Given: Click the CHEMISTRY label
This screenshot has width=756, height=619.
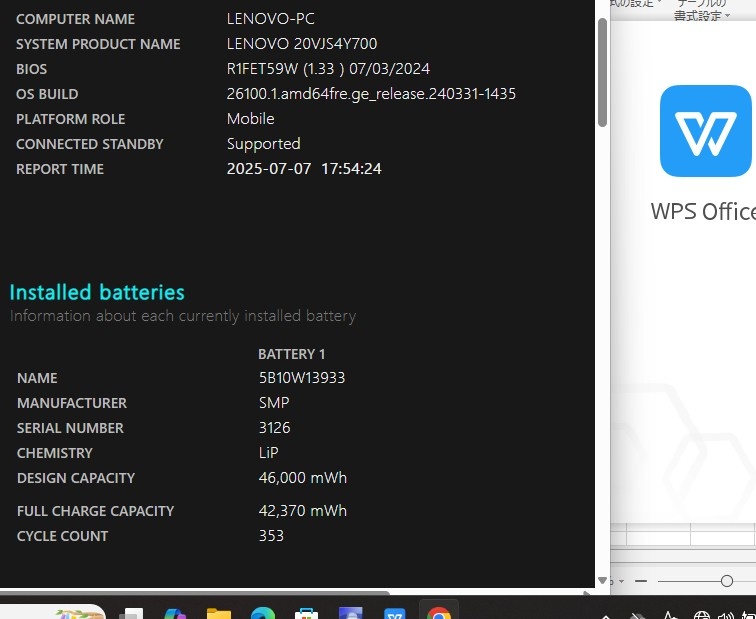Looking at the screenshot, I should pyautogui.click(x=54, y=453).
